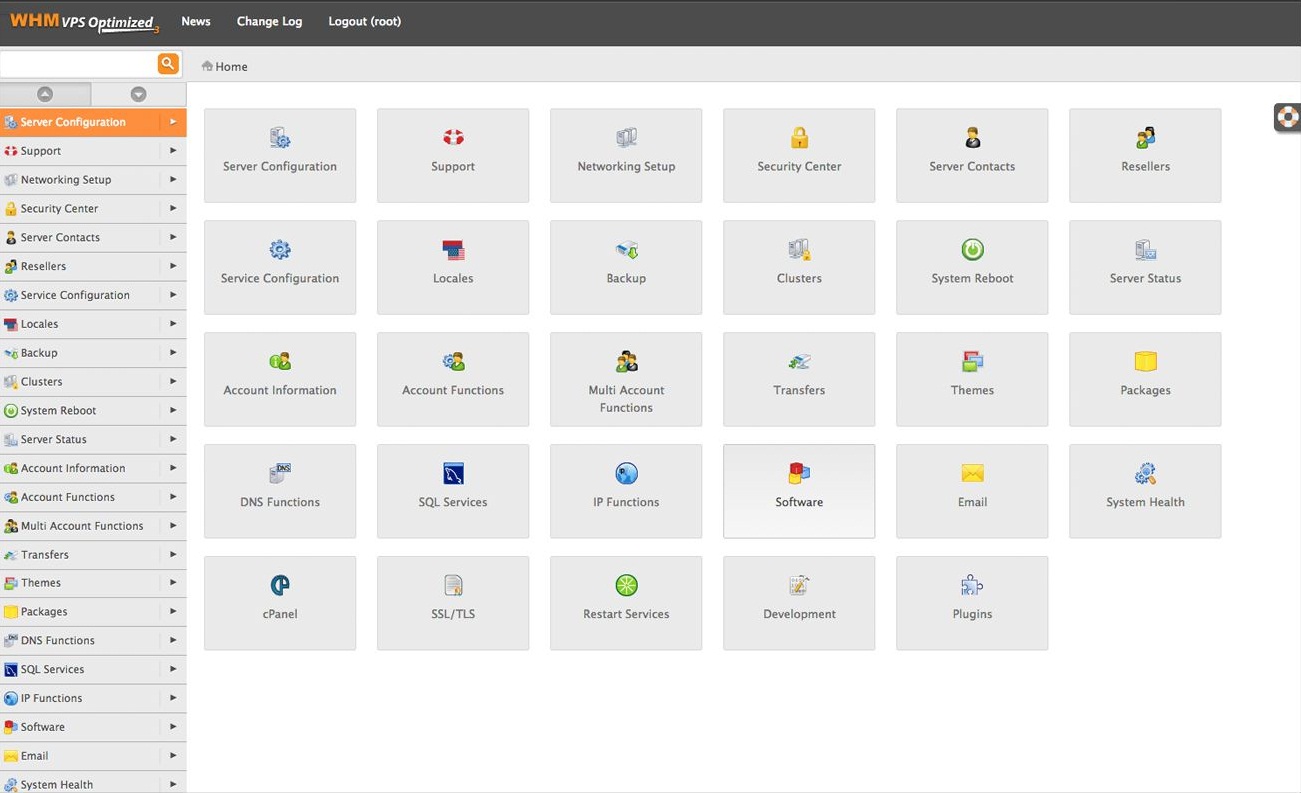1301x793 pixels.
Task: Click the SSL/TLS icon
Action: [452, 602]
